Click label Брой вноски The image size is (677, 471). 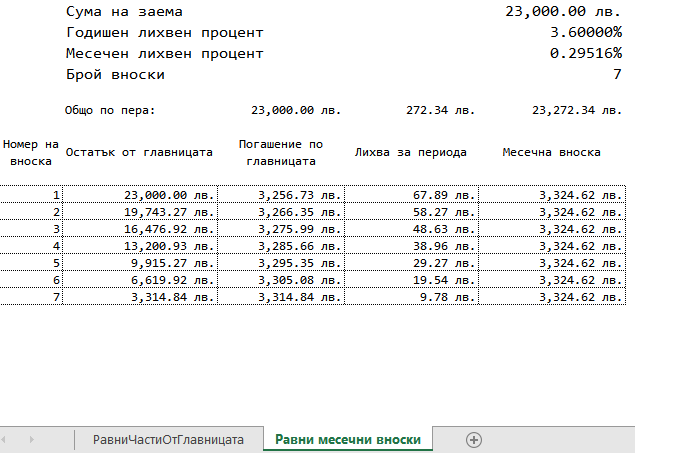[115, 75]
